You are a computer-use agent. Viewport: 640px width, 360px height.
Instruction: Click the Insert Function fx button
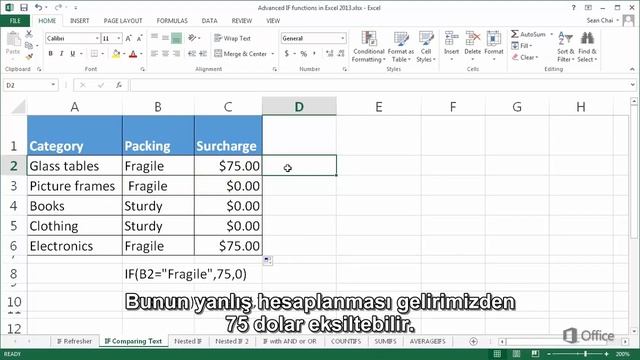click(119, 85)
